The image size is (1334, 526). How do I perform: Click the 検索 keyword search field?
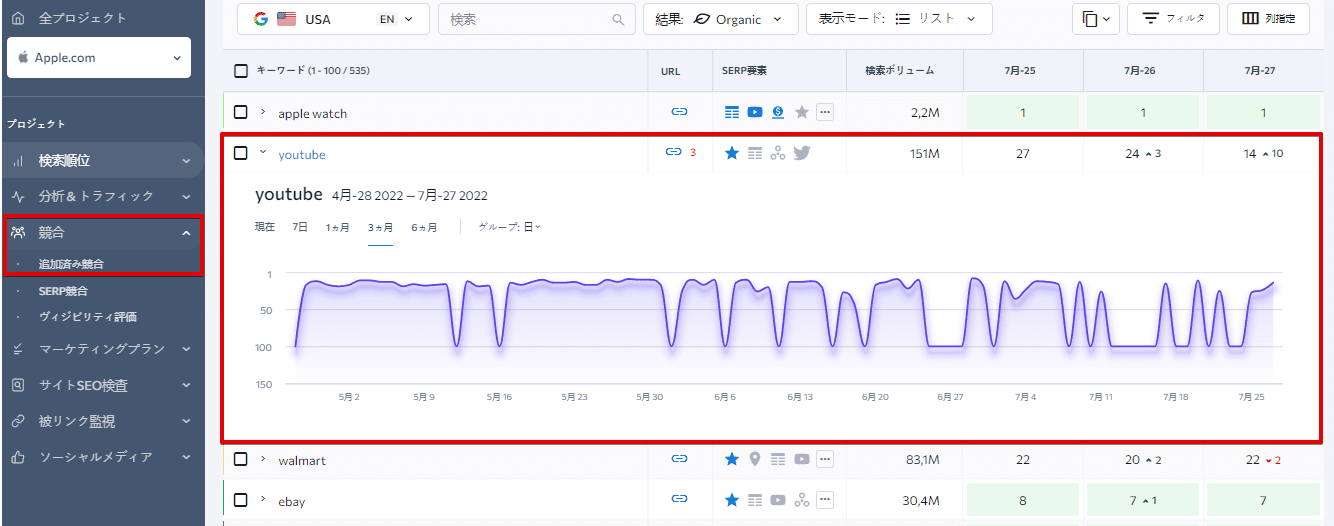point(536,19)
